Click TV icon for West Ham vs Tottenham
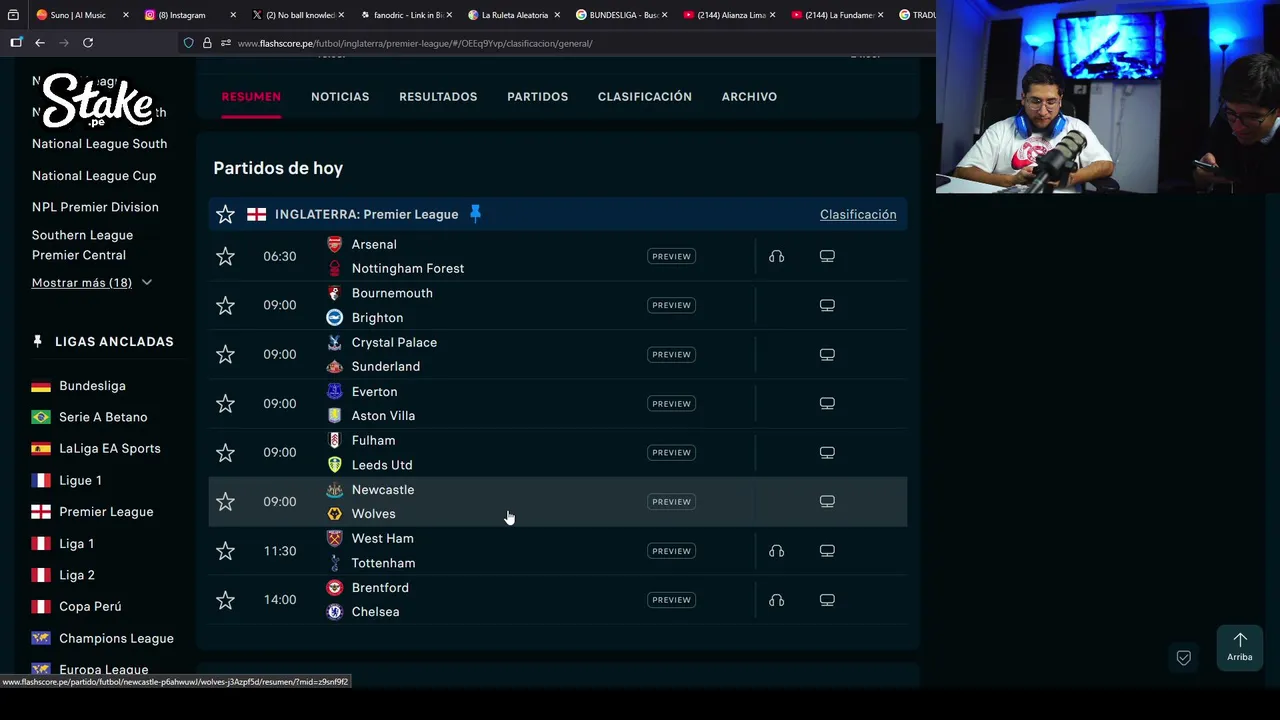Screen dimensions: 1280x720 coord(827,550)
